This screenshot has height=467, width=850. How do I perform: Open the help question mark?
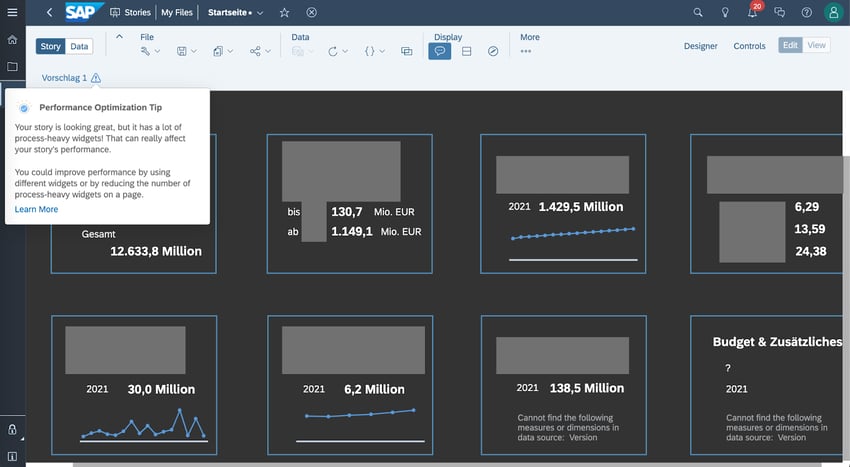coord(807,12)
